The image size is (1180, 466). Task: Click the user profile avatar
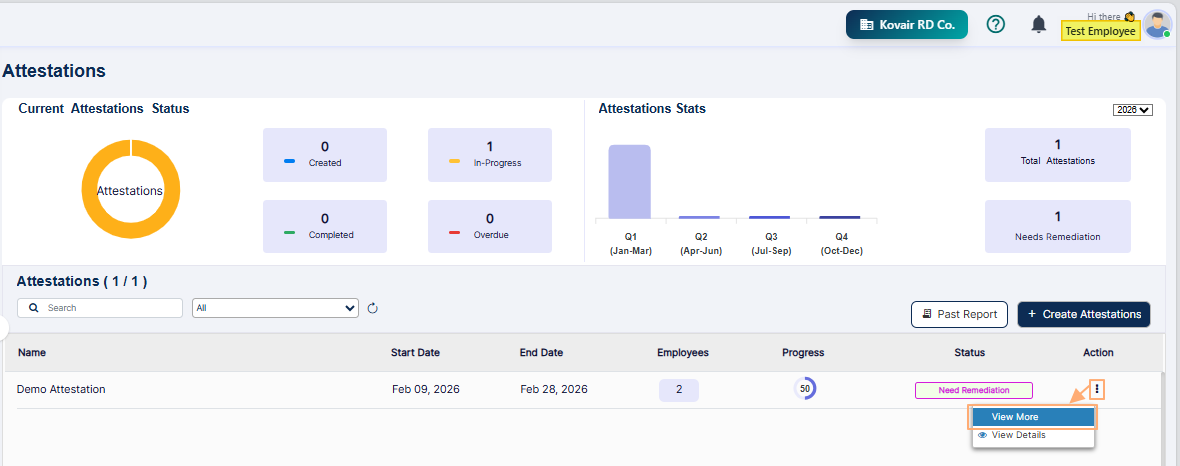(x=1157, y=24)
